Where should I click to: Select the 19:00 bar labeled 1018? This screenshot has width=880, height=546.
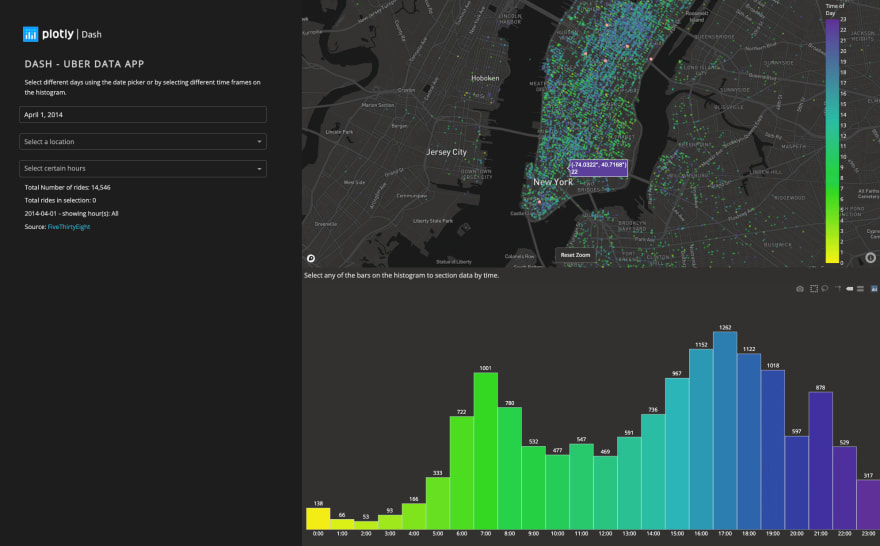[x=773, y=449]
